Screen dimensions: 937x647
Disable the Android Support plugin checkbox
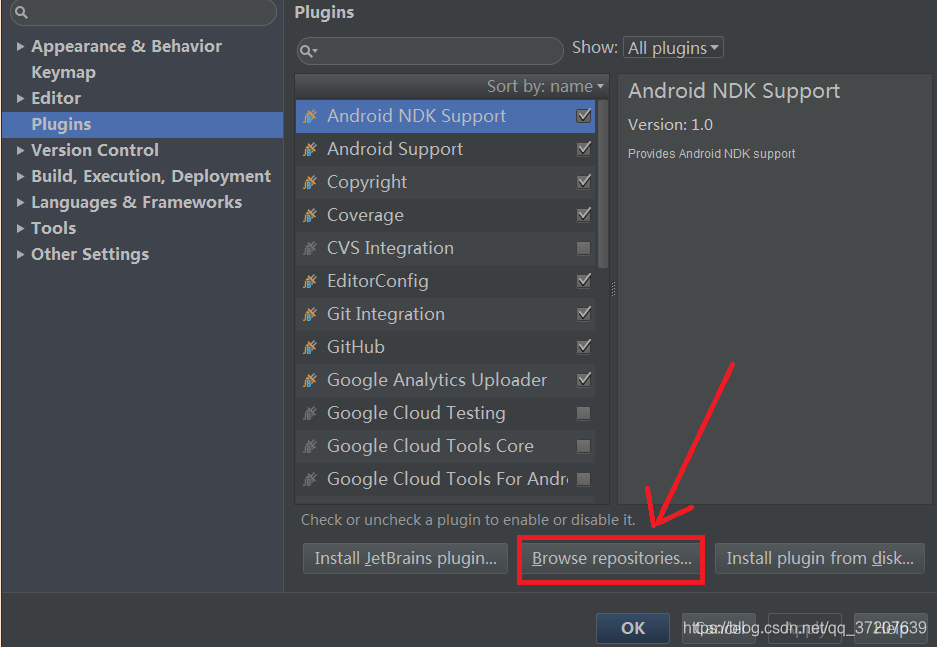[584, 148]
